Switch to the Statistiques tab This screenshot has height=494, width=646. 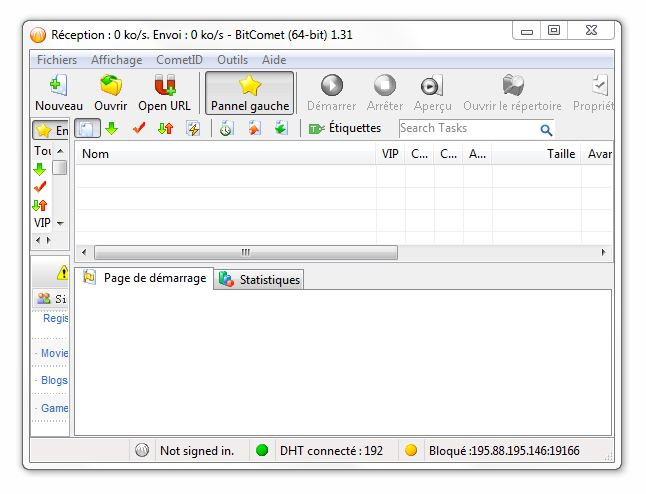[259, 280]
